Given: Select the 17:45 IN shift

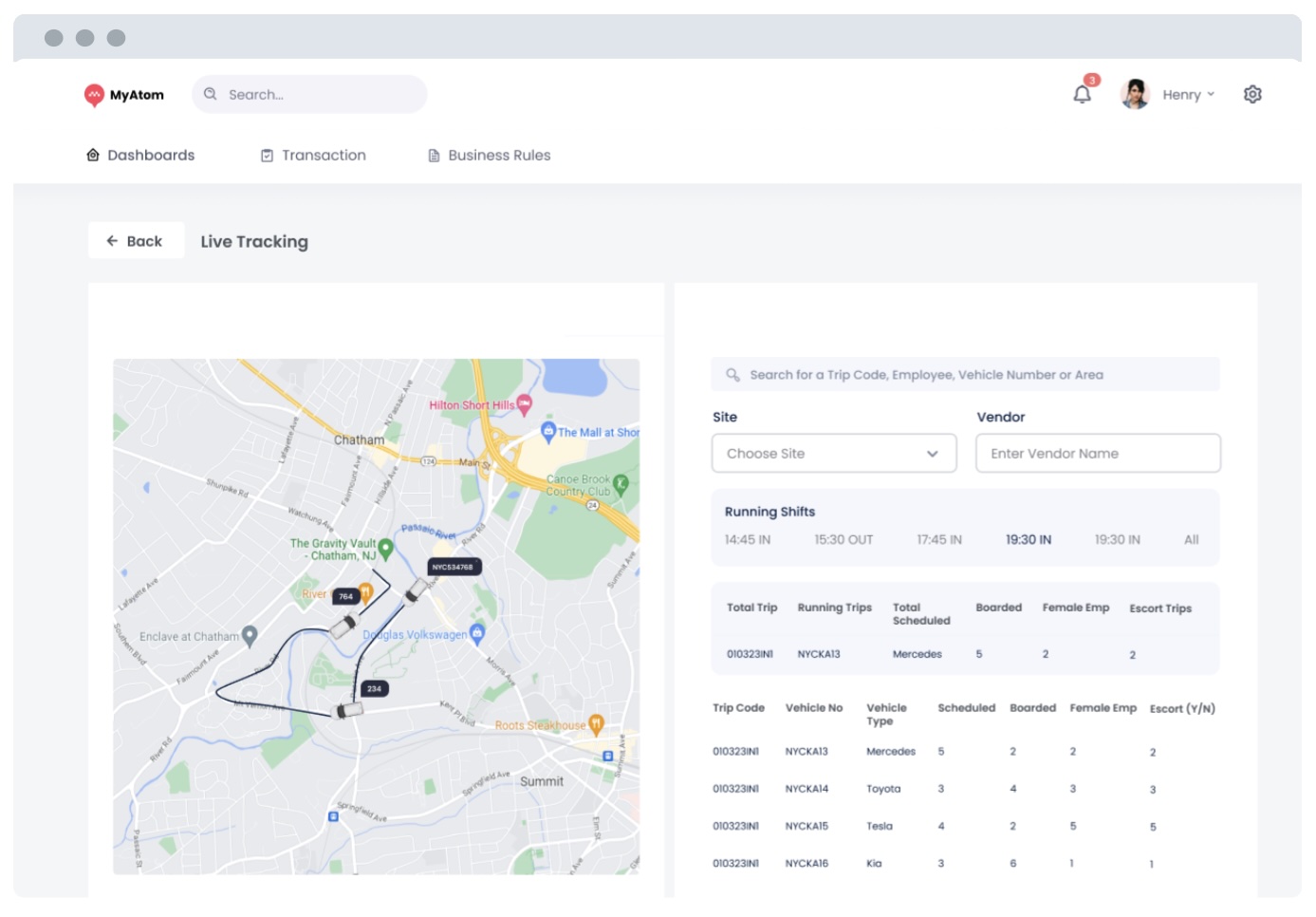Looking at the screenshot, I should [x=939, y=540].
